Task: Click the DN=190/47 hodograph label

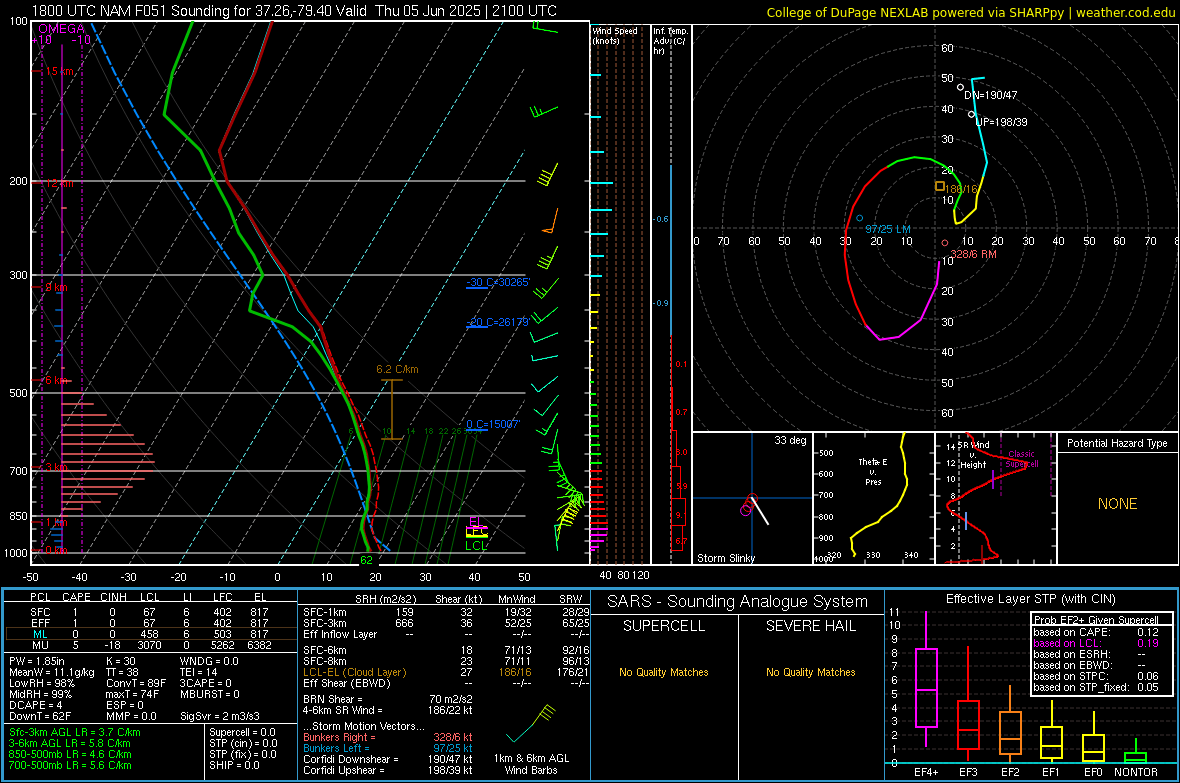Action: 990,95
